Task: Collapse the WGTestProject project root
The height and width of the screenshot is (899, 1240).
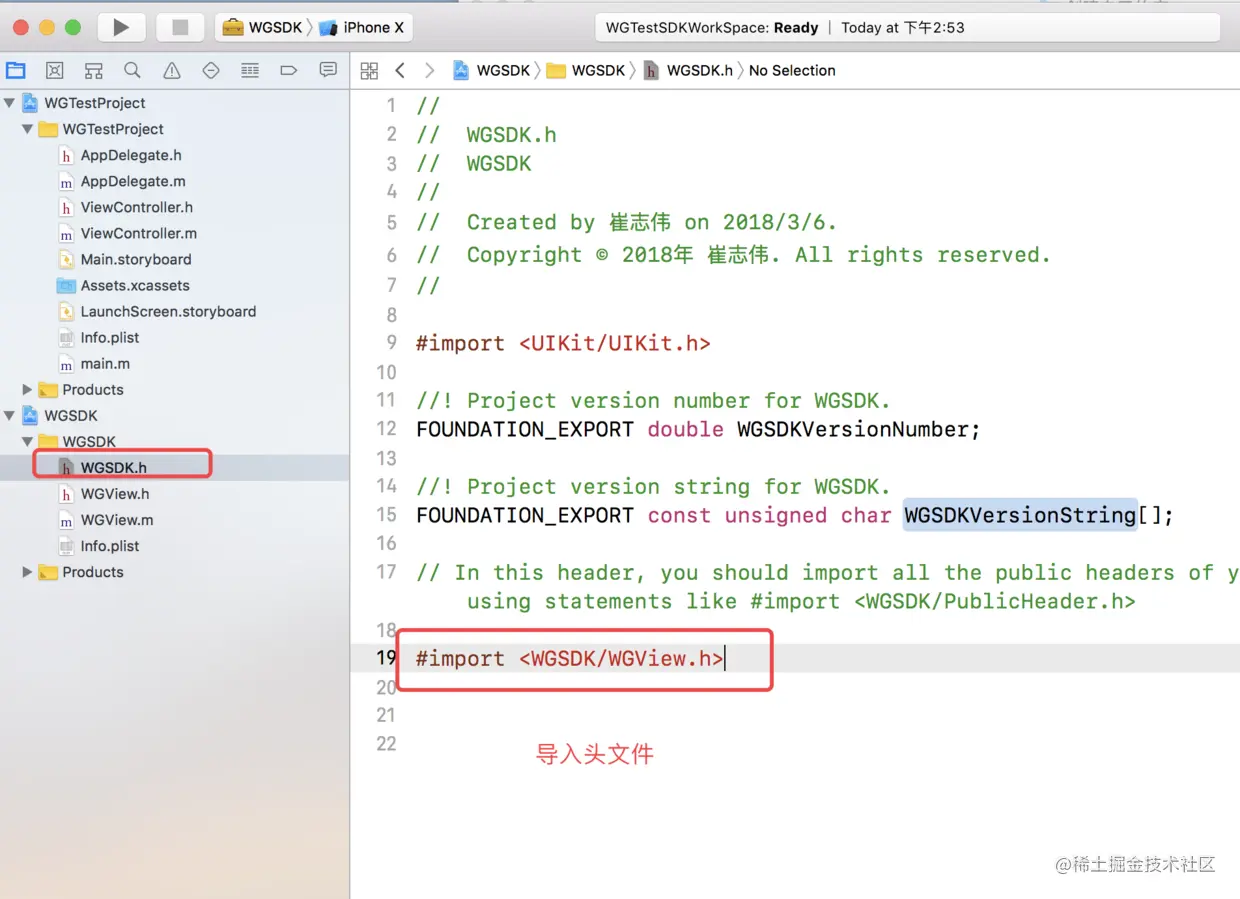Action: 9,103
